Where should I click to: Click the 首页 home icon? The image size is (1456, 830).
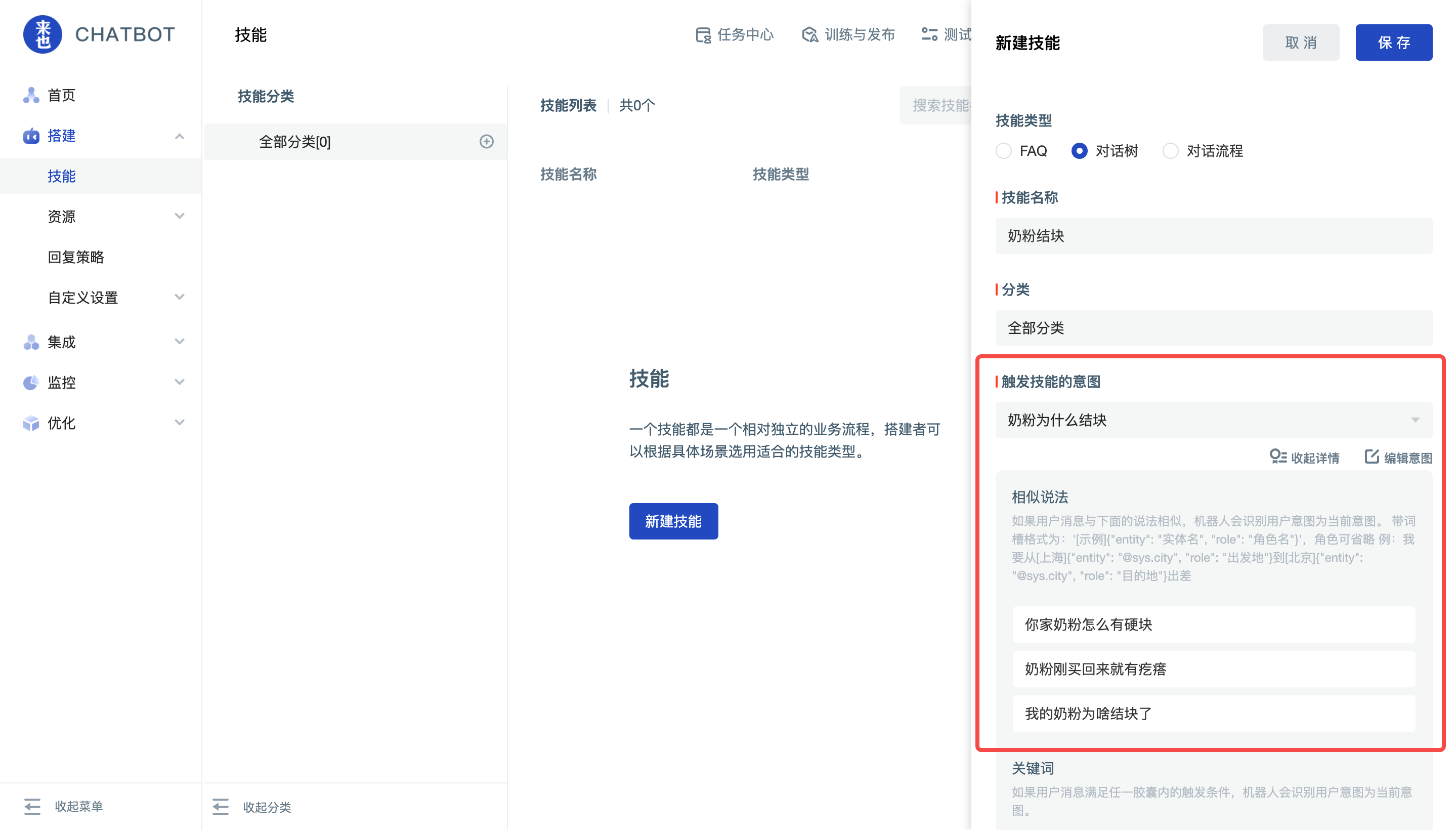tap(31, 95)
